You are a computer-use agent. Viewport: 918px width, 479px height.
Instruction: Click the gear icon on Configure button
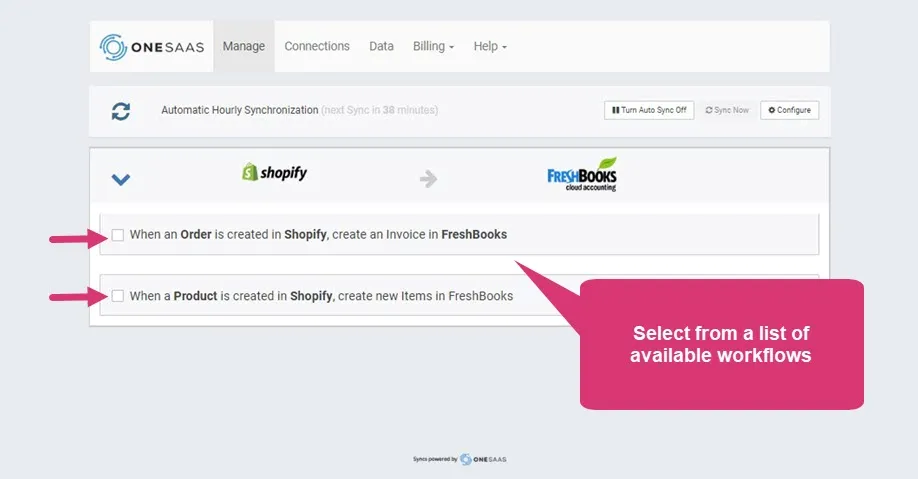772,110
